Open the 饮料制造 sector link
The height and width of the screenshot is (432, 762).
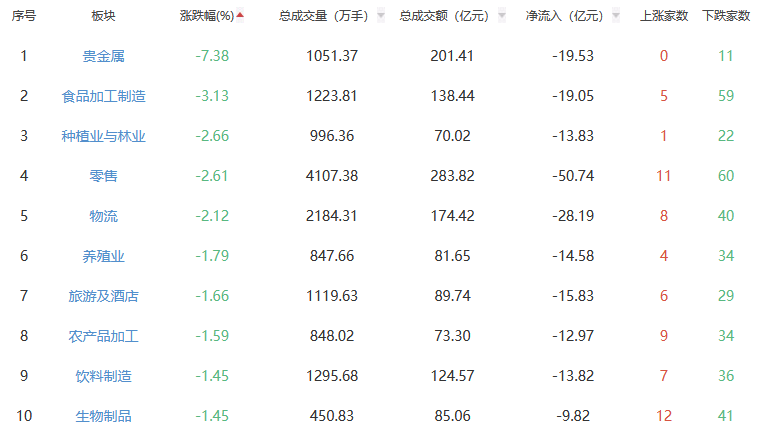click(103, 376)
